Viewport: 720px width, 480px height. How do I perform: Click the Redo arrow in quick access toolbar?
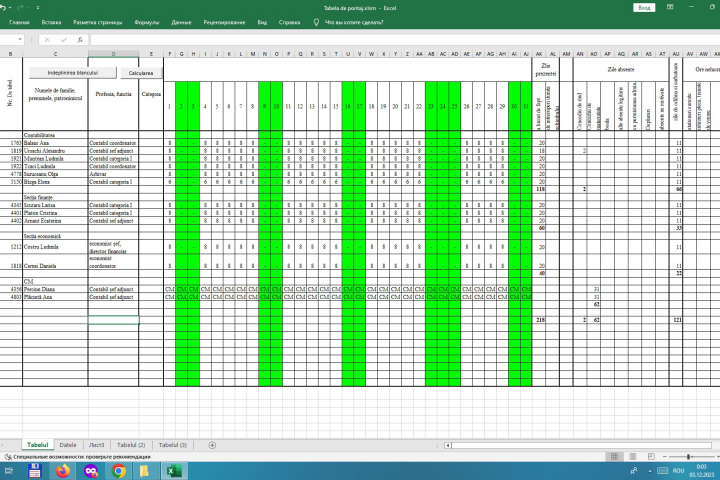(x=20, y=8)
